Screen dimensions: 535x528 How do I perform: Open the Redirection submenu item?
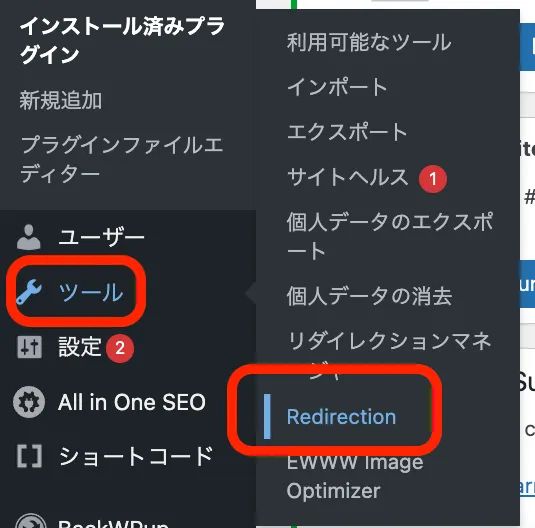pos(341,417)
